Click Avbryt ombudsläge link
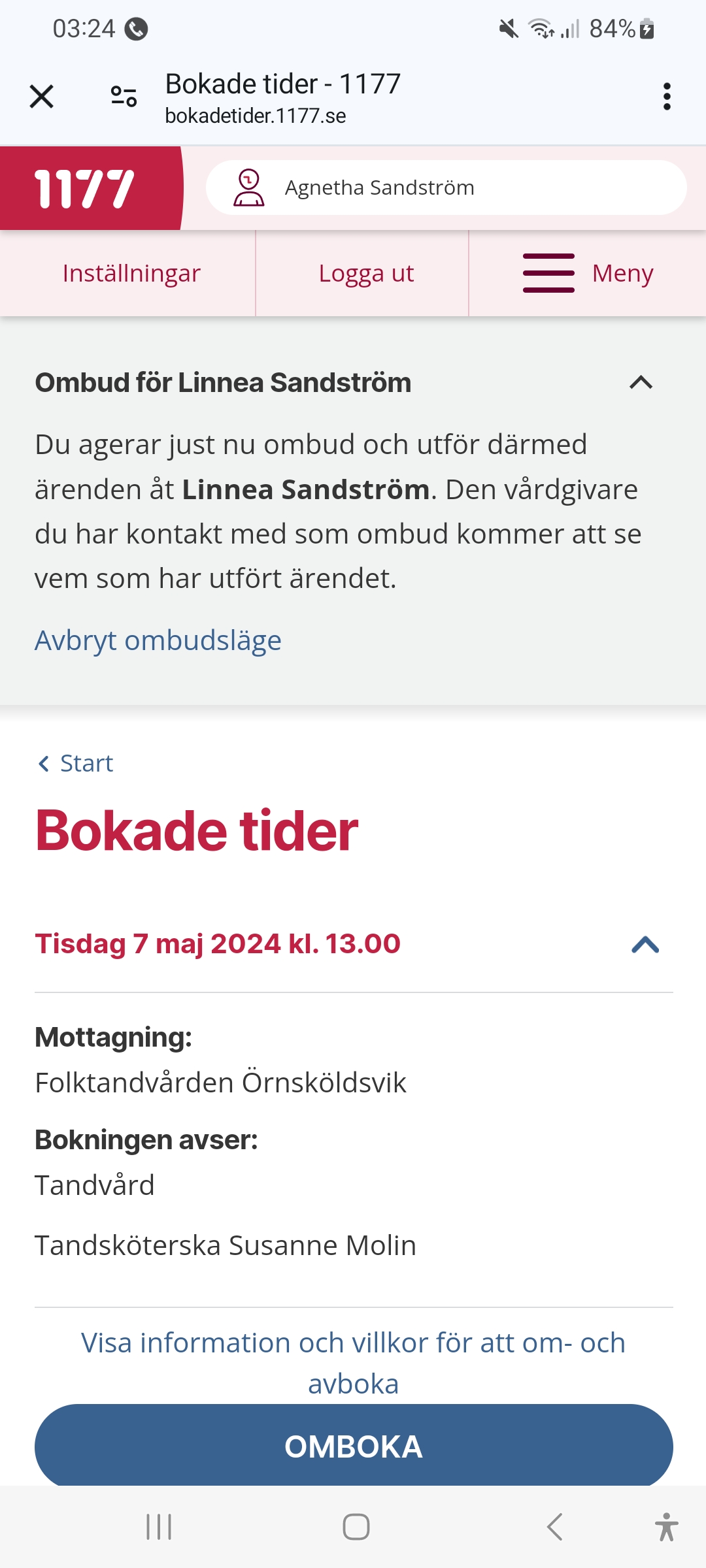Image resolution: width=706 pixels, height=1568 pixels. pos(158,640)
